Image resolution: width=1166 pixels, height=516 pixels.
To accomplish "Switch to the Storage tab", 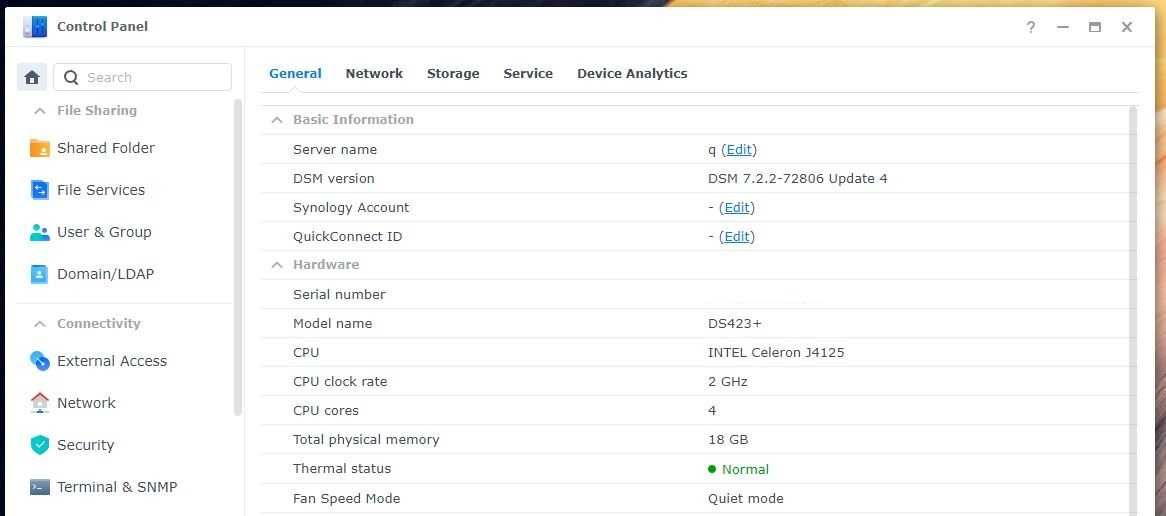I will pyautogui.click(x=453, y=74).
